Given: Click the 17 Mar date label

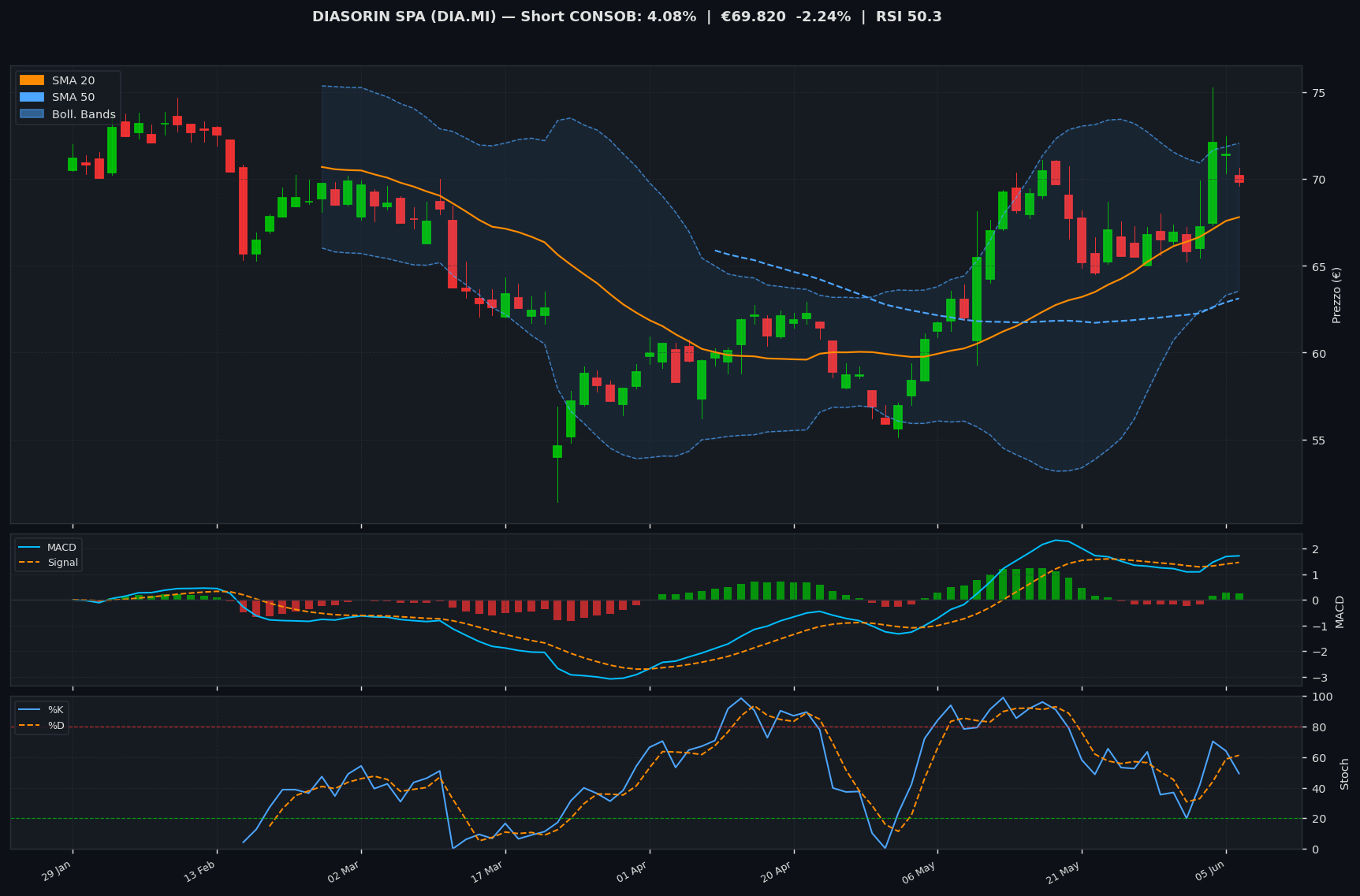Looking at the screenshot, I should click(x=488, y=871).
